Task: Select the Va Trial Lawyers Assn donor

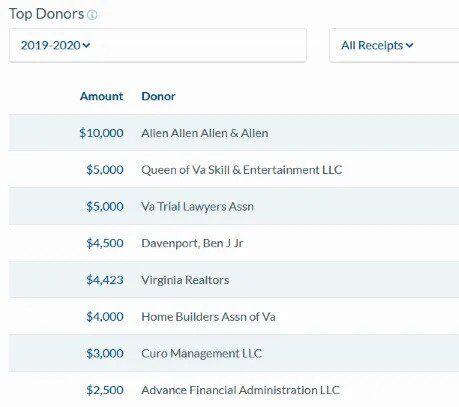Action: click(197, 206)
